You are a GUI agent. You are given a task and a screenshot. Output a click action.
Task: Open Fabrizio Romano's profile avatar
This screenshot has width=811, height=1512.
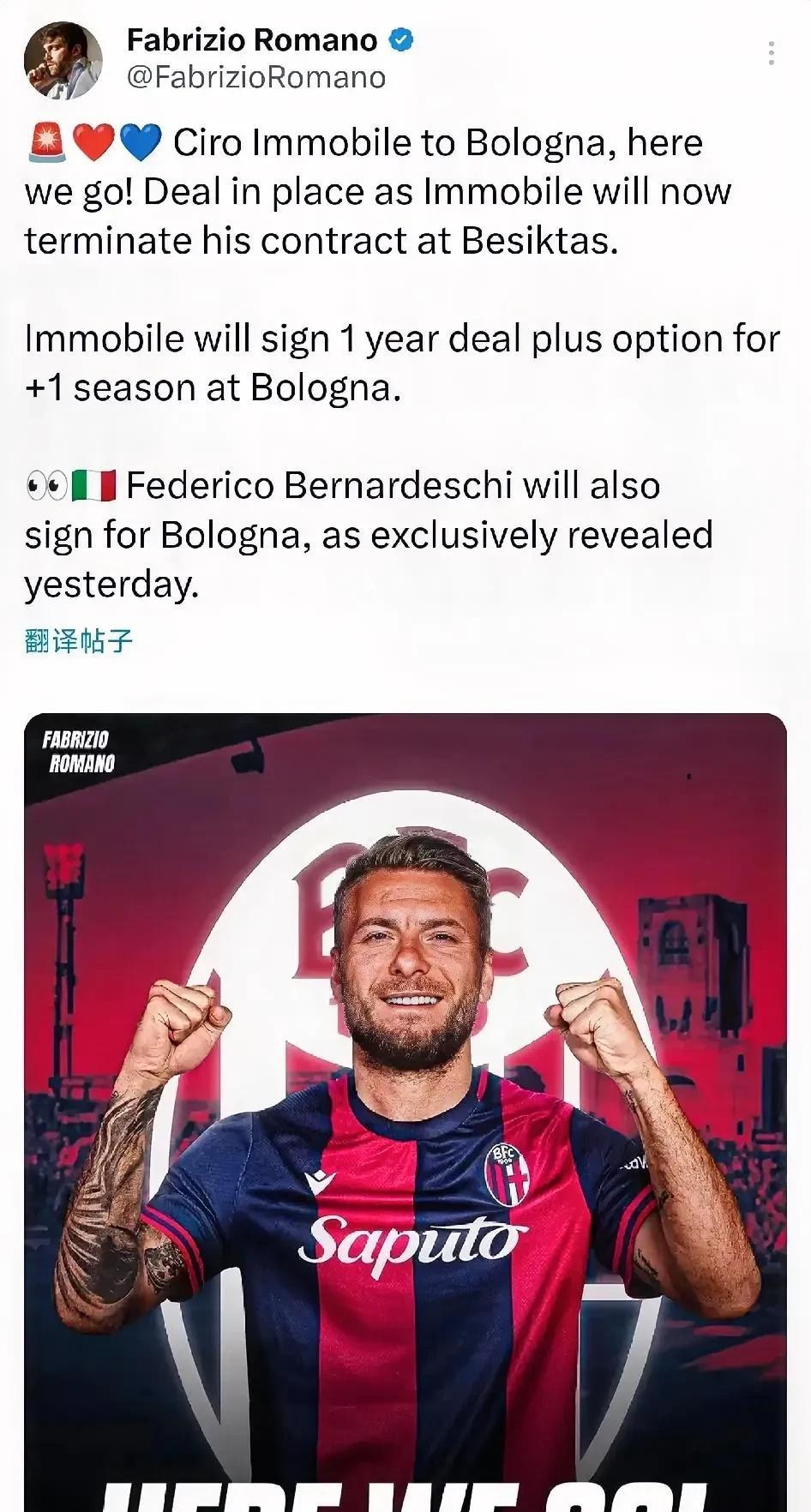[63, 61]
